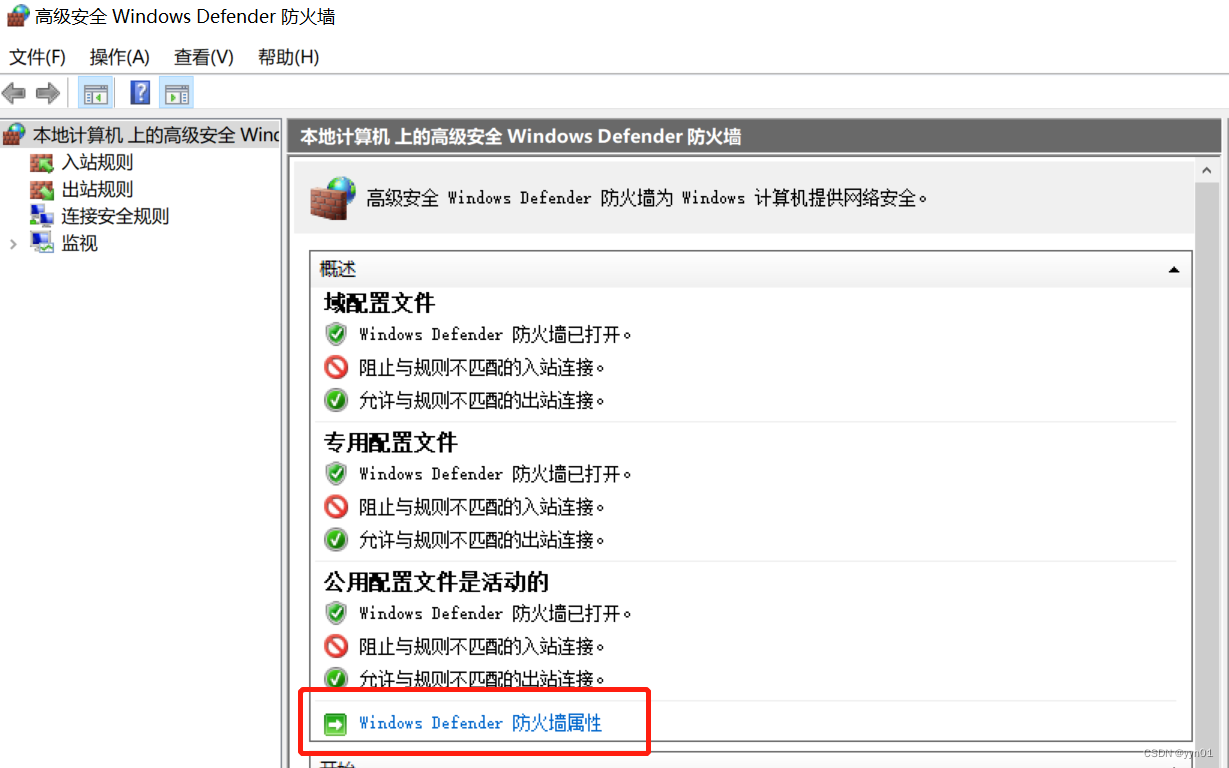Click red block icon under 公用配置文件是活动的
1229x768 pixels.
click(336, 646)
